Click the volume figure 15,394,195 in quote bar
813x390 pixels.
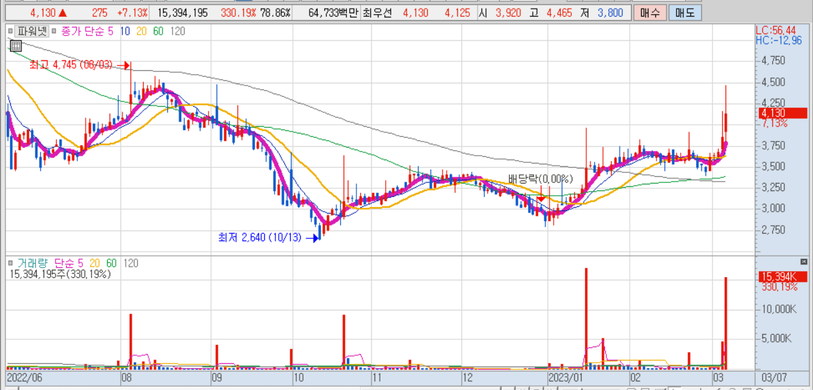[x=183, y=12]
